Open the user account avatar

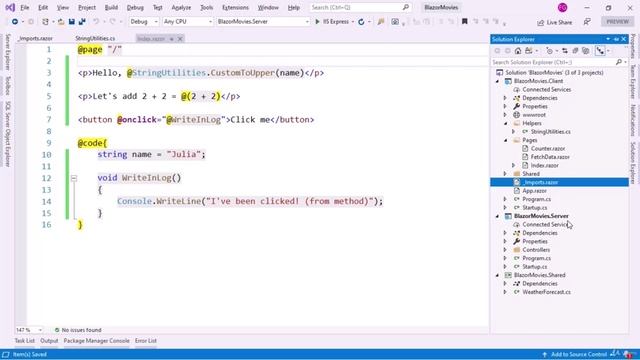(x=562, y=7)
